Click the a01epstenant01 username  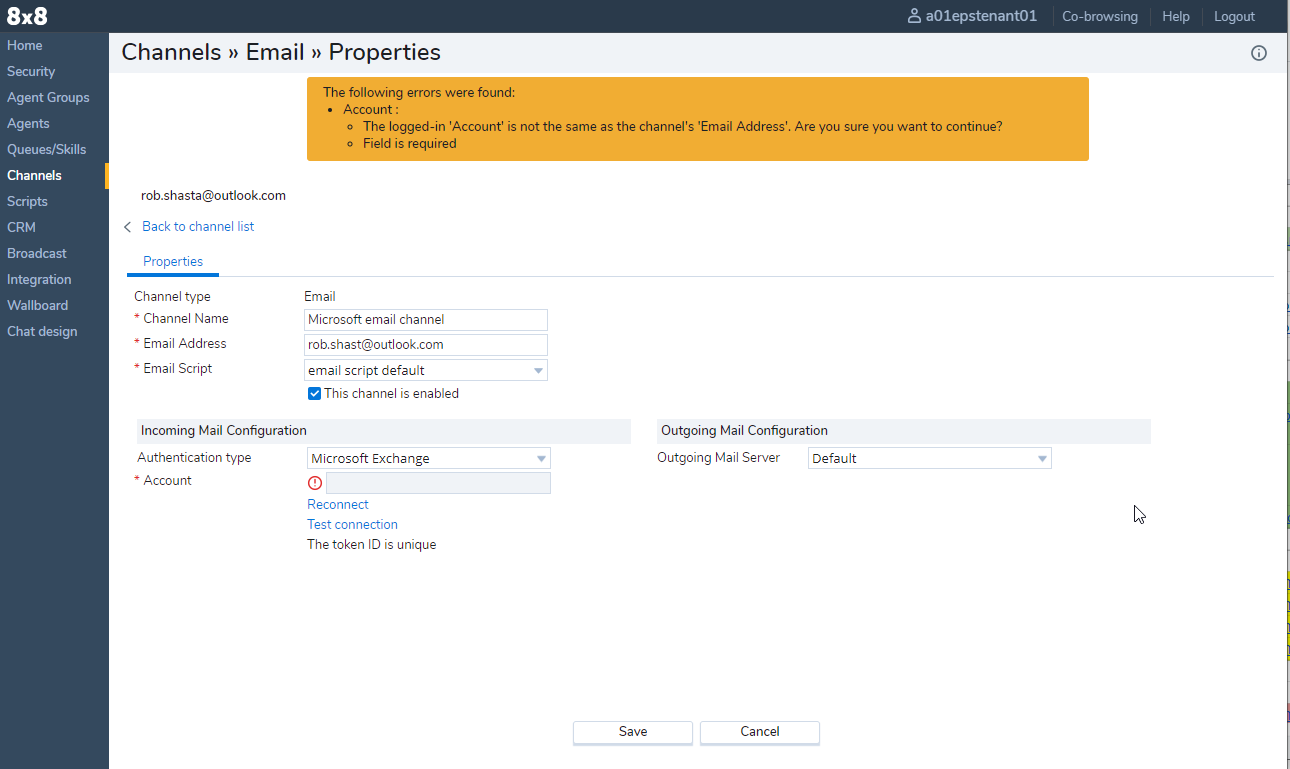coord(981,16)
